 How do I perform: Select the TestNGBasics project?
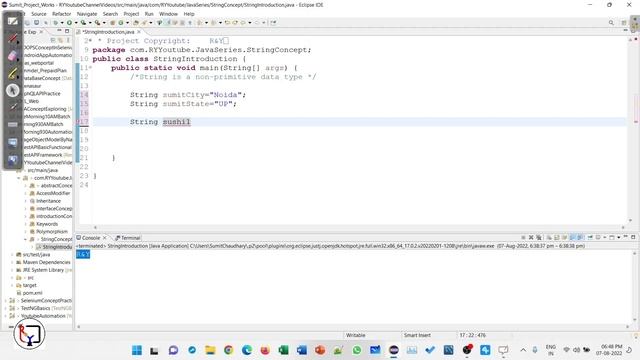[x=35, y=308]
